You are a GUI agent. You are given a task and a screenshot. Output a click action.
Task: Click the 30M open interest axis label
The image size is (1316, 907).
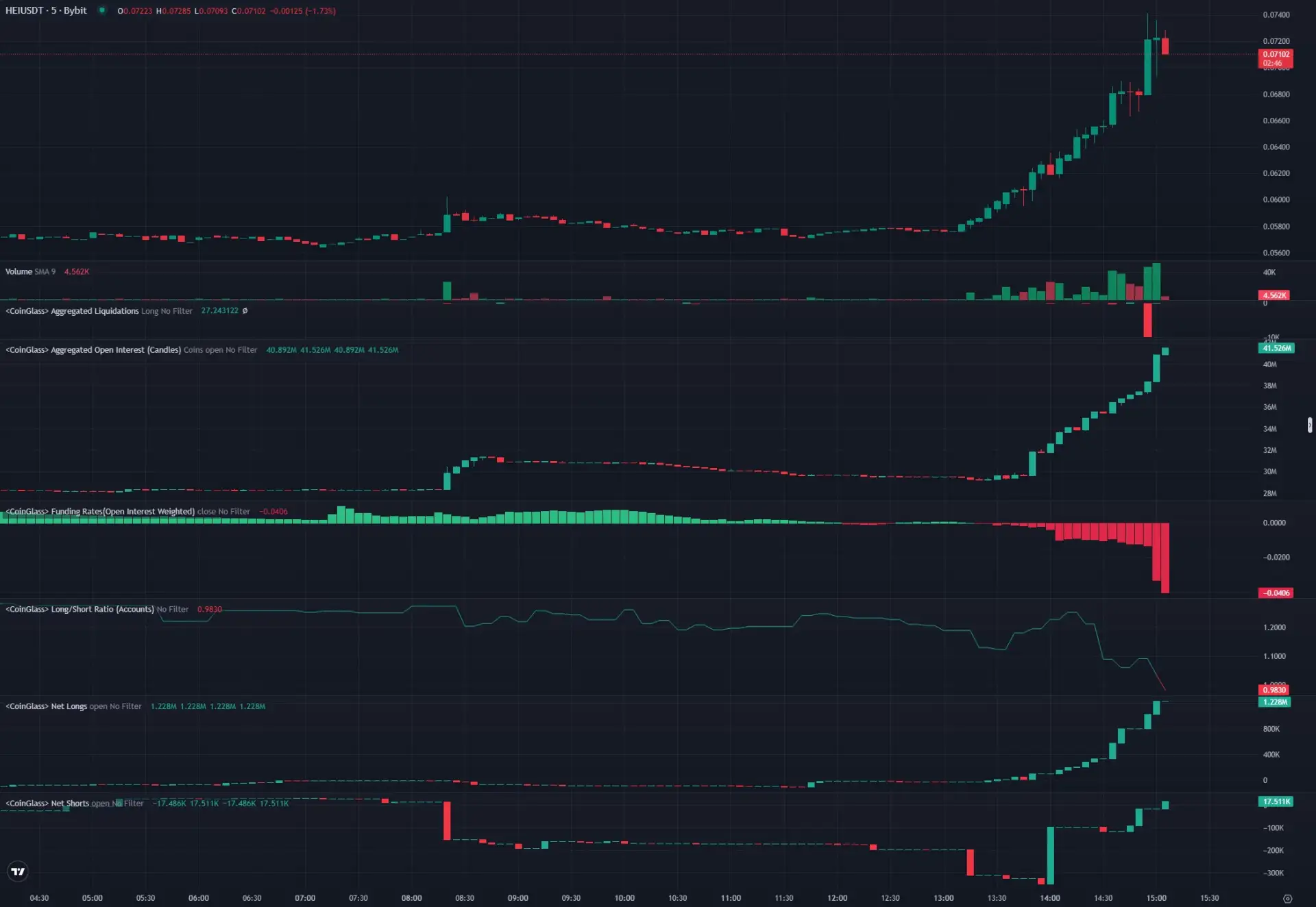[1270, 472]
